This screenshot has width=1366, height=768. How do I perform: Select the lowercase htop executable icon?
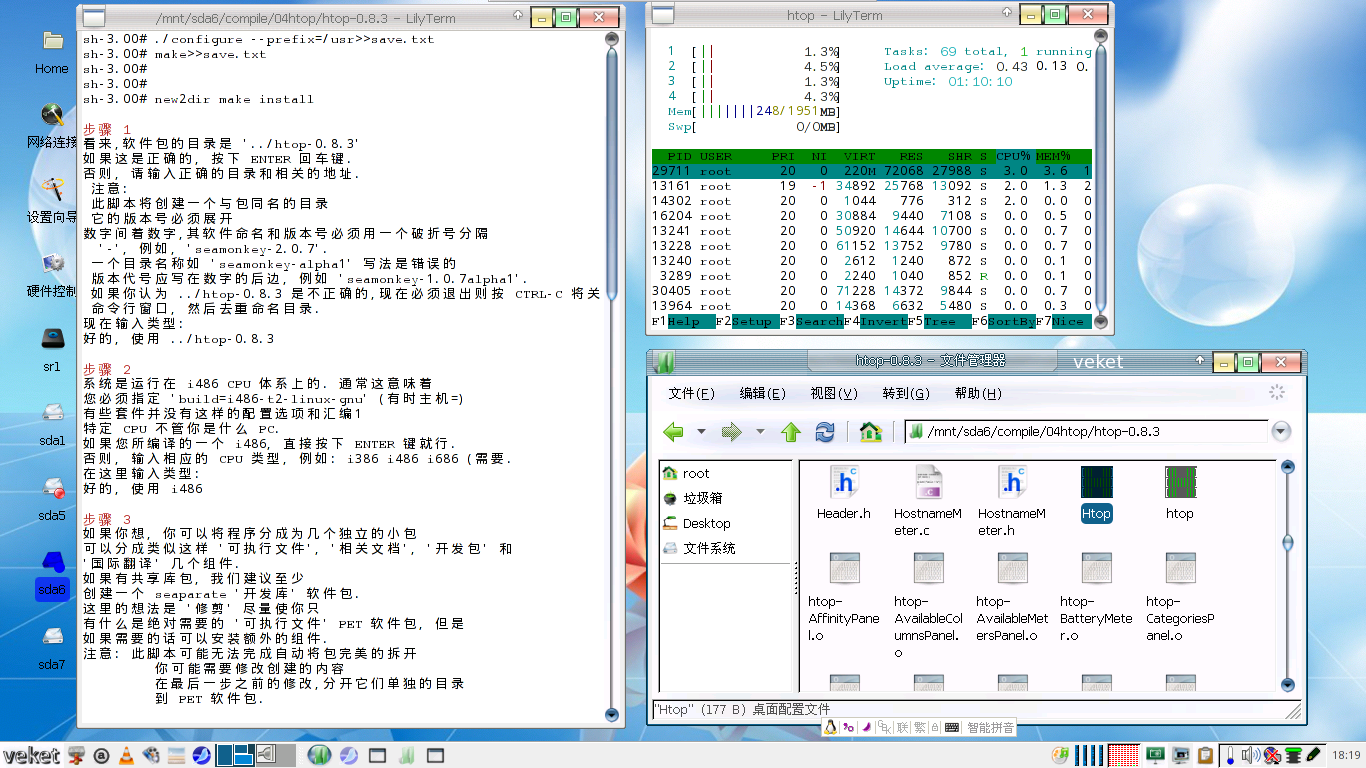pos(1180,483)
